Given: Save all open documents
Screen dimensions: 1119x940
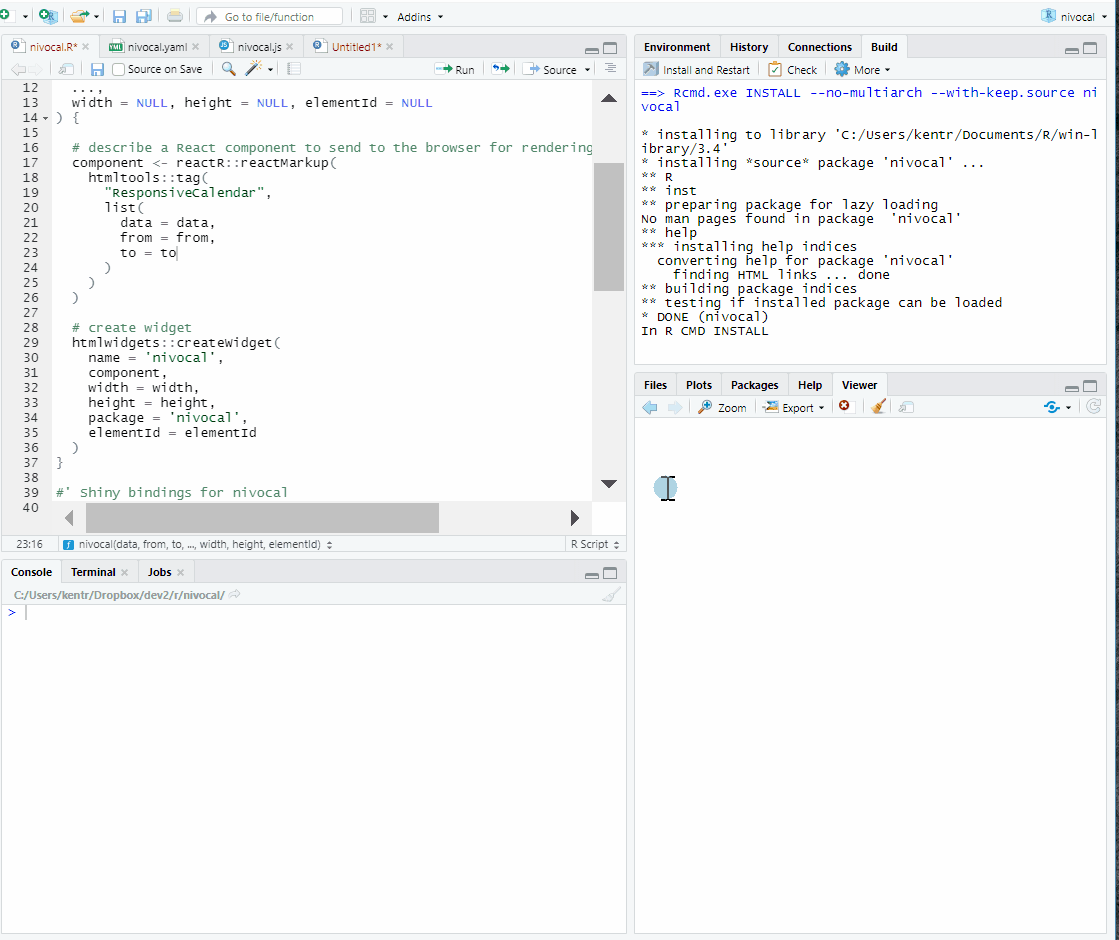Looking at the screenshot, I should [x=143, y=16].
